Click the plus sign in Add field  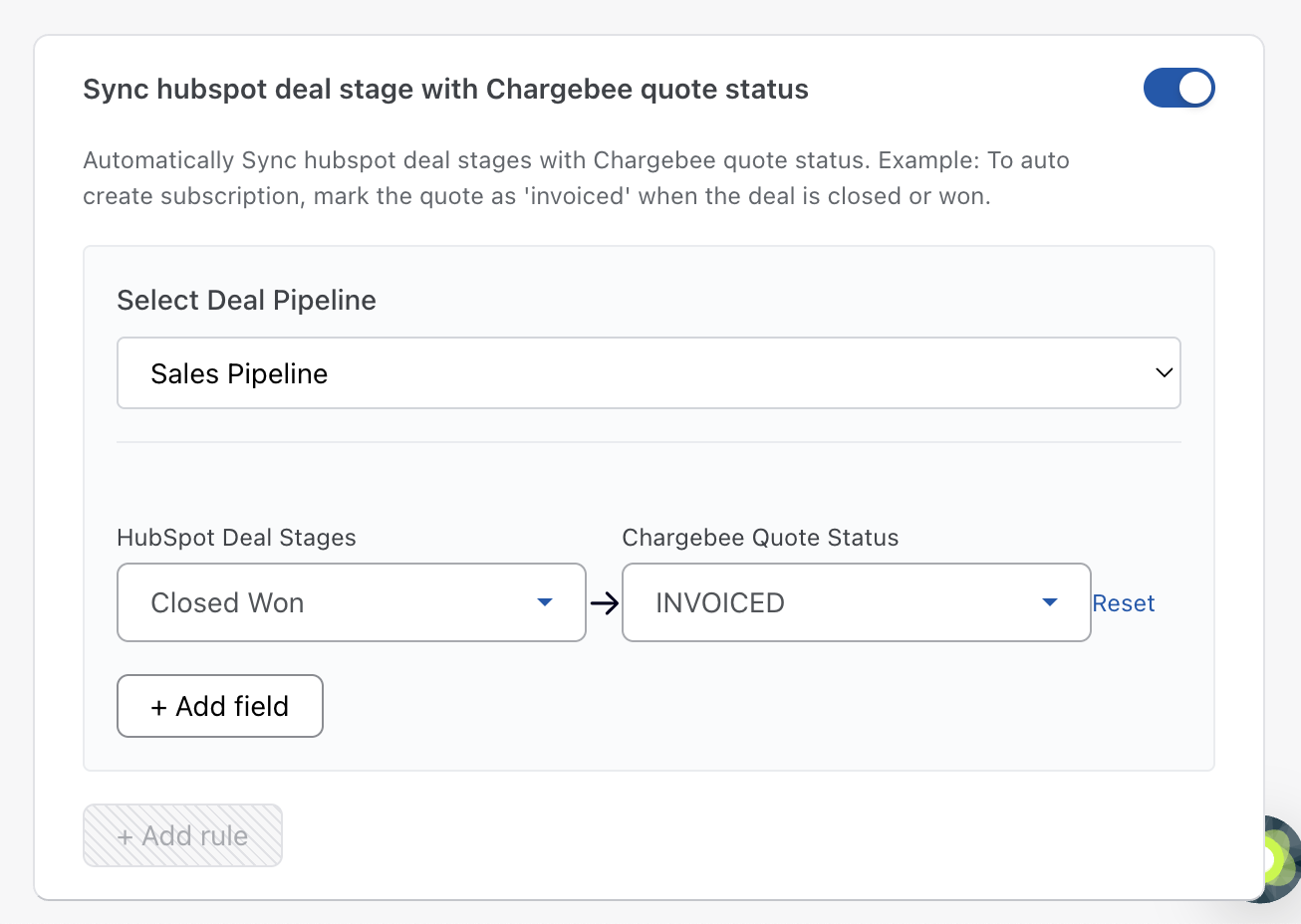pos(158,707)
